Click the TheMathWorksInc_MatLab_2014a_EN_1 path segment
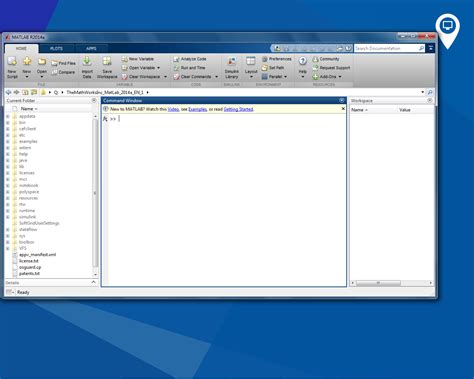Screen dimensions: 474x379 point(105,92)
